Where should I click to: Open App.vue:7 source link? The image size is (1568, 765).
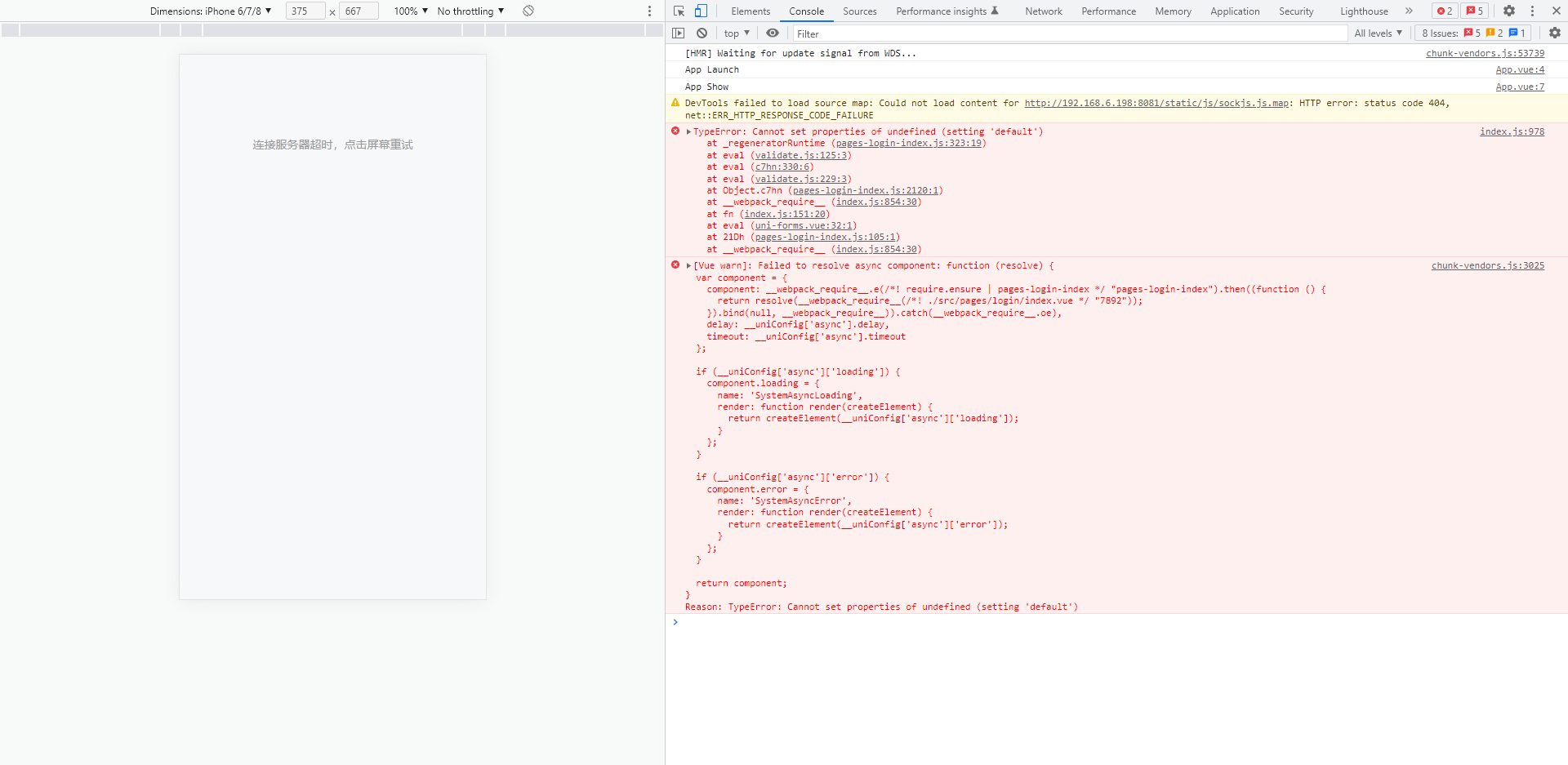coord(1520,87)
